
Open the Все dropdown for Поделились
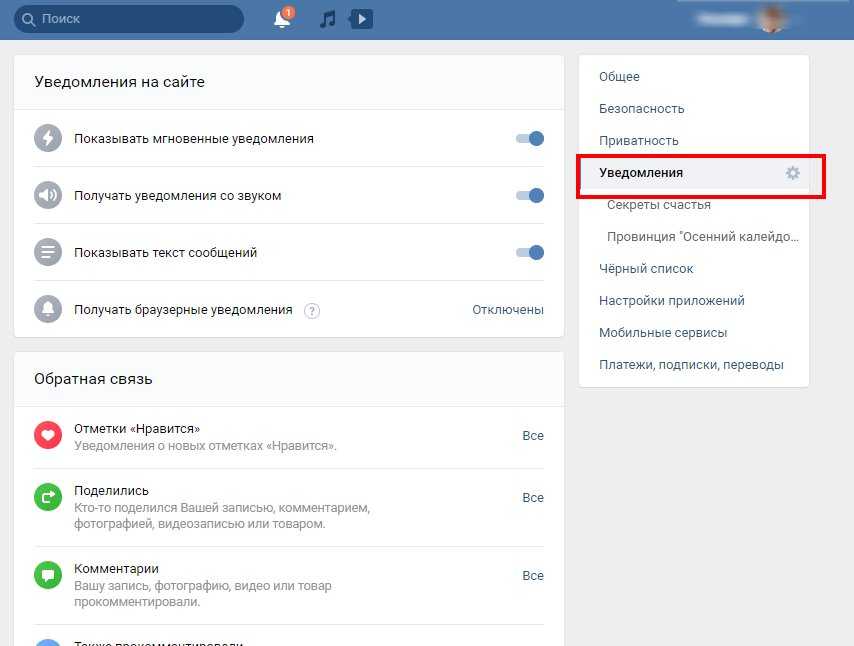tap(533, 498)
